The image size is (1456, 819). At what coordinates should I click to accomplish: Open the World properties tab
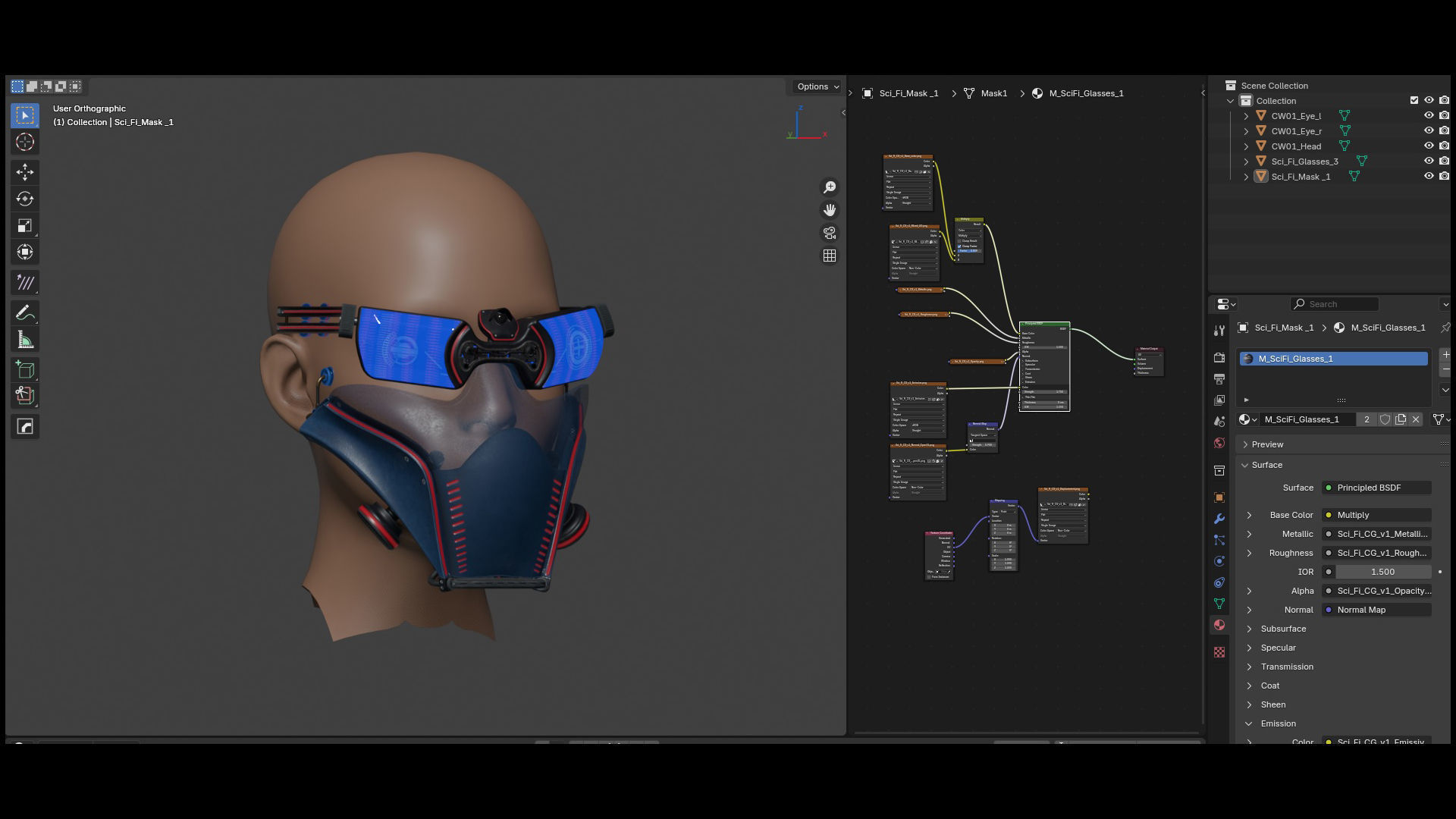tap(1219, 443)
